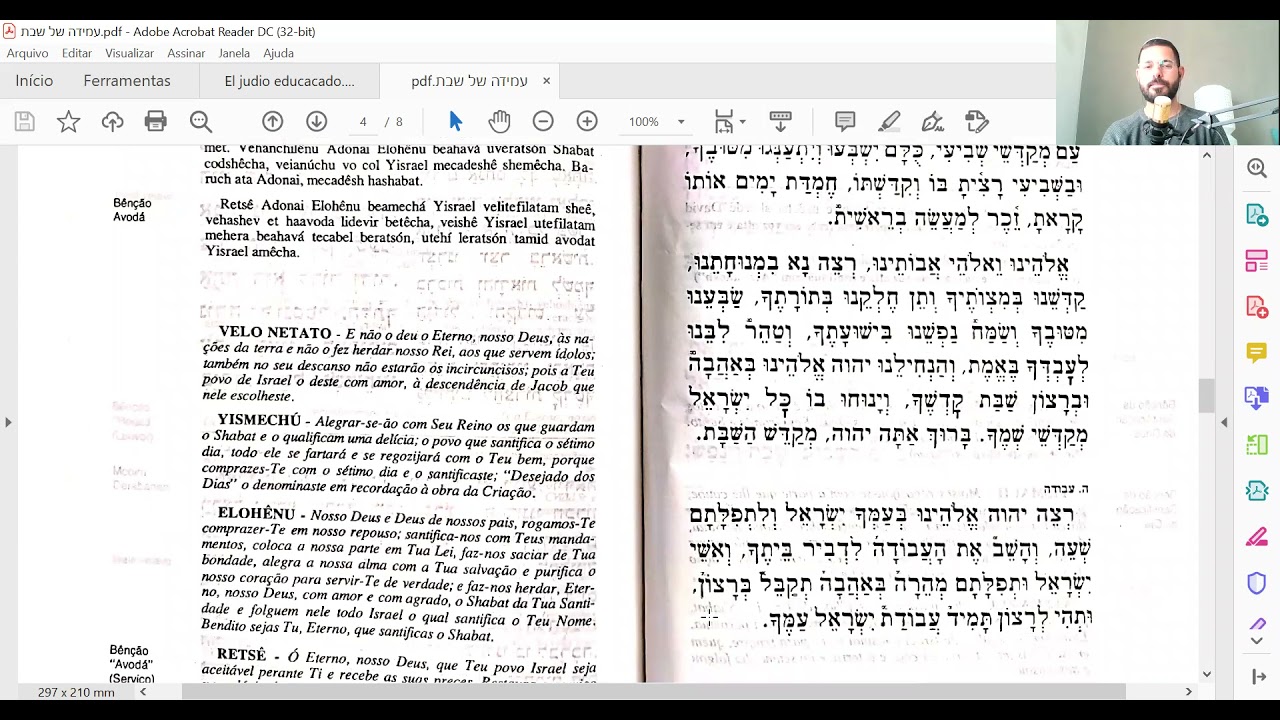Go to the previous page arrow
1280x720 pixels.
[x=272, y=122]
